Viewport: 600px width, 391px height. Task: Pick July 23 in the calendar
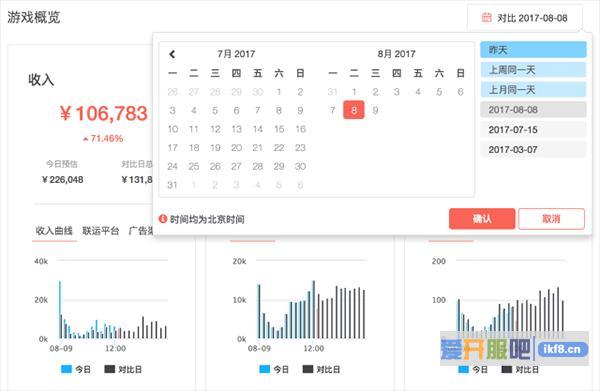point(300,148)
